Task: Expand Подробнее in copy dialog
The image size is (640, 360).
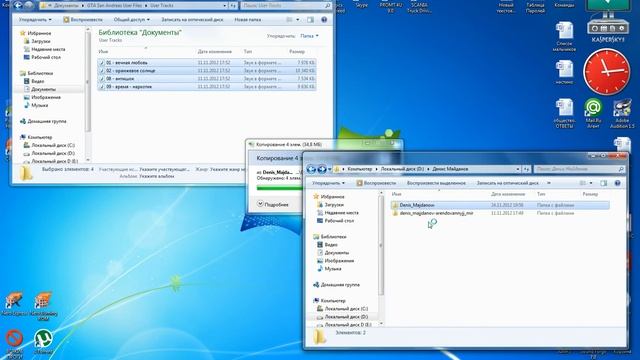Action: click(273, 204)
